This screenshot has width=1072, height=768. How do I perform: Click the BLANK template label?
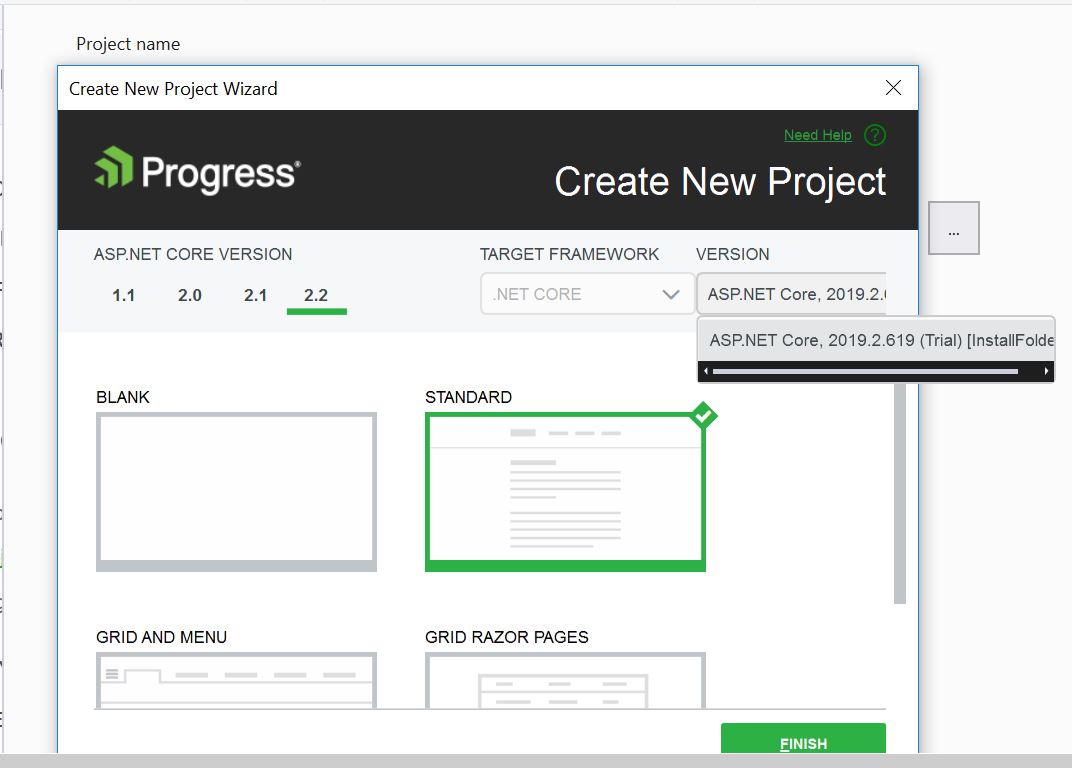pos(123,397)
